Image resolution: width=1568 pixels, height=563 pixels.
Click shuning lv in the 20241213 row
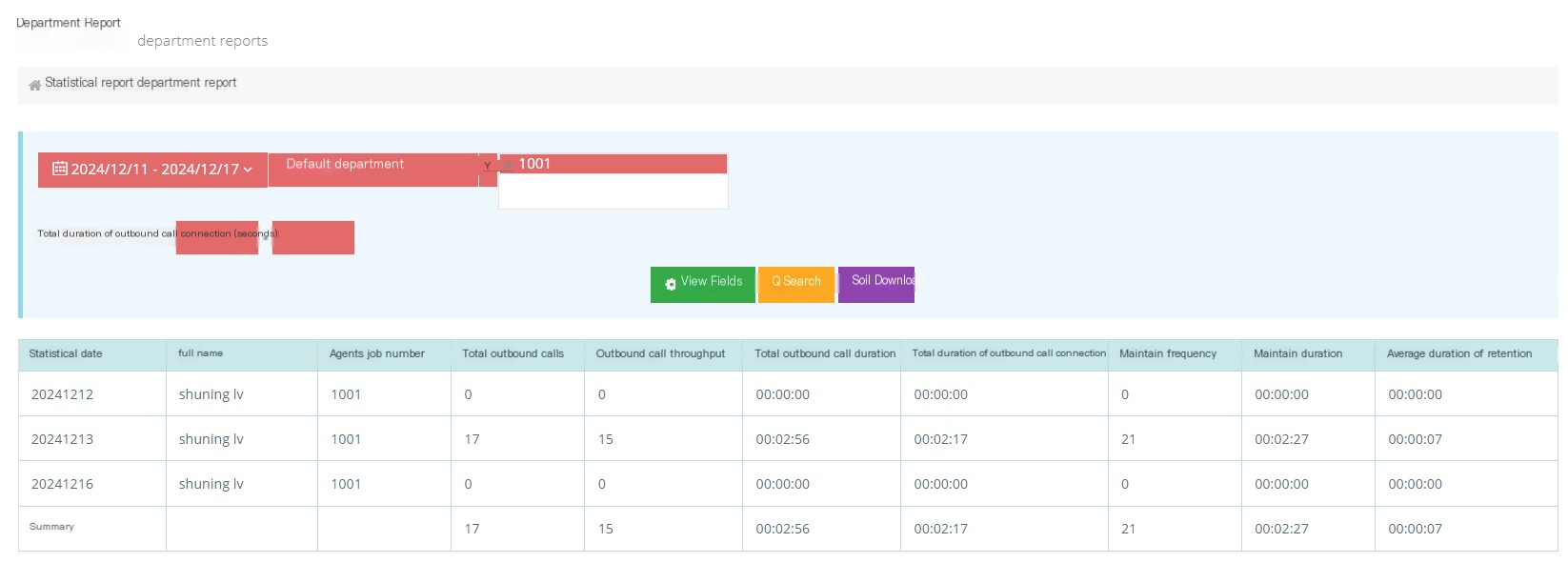(211, 439)
